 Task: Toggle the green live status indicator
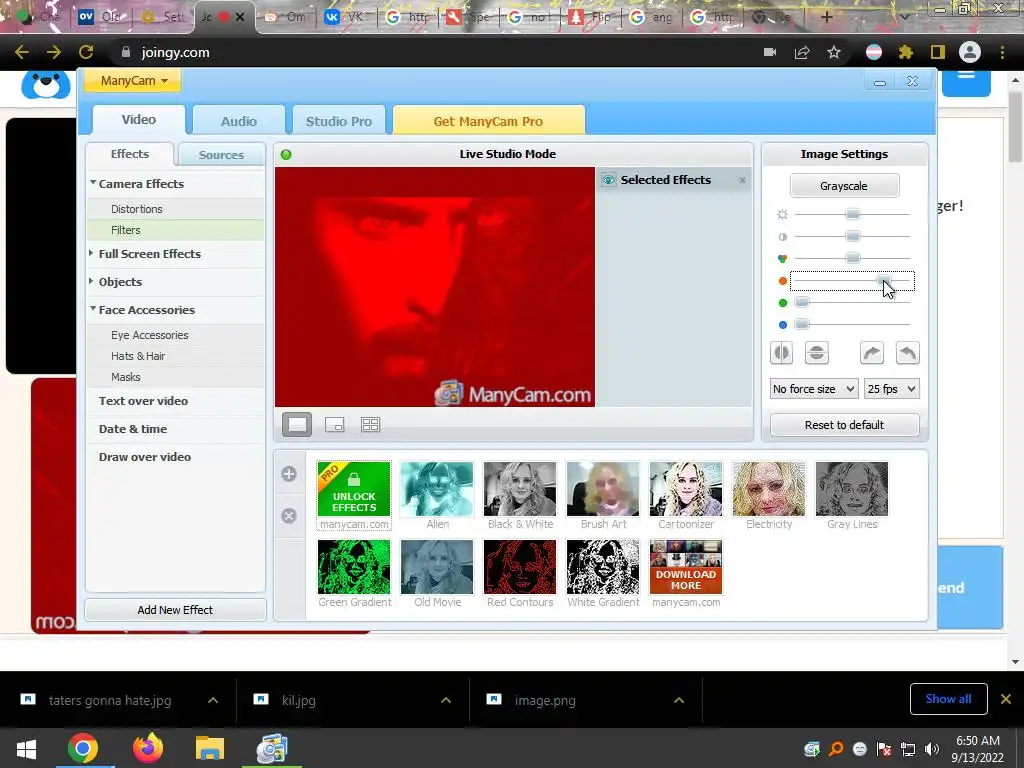[x=286, y=155]
